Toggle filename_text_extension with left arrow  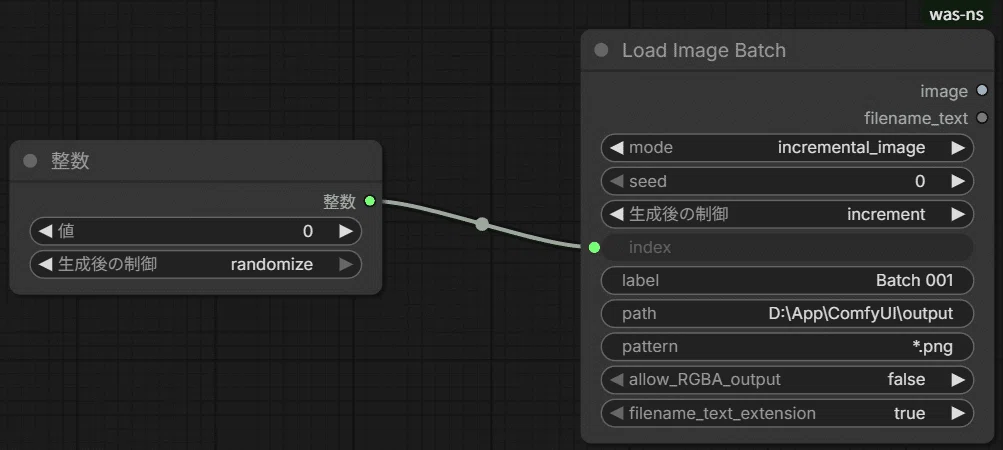[617, 413]
